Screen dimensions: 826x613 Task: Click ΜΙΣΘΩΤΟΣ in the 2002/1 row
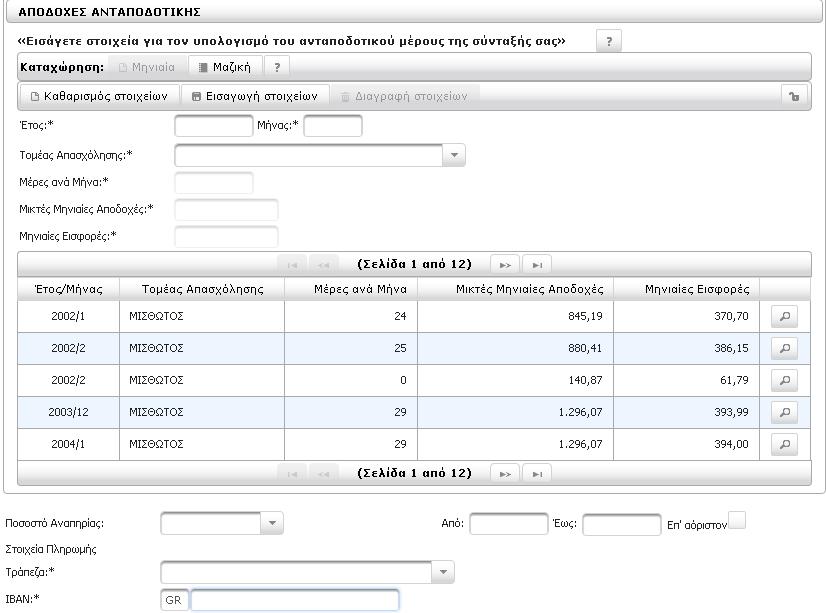[x=156, y=317]
